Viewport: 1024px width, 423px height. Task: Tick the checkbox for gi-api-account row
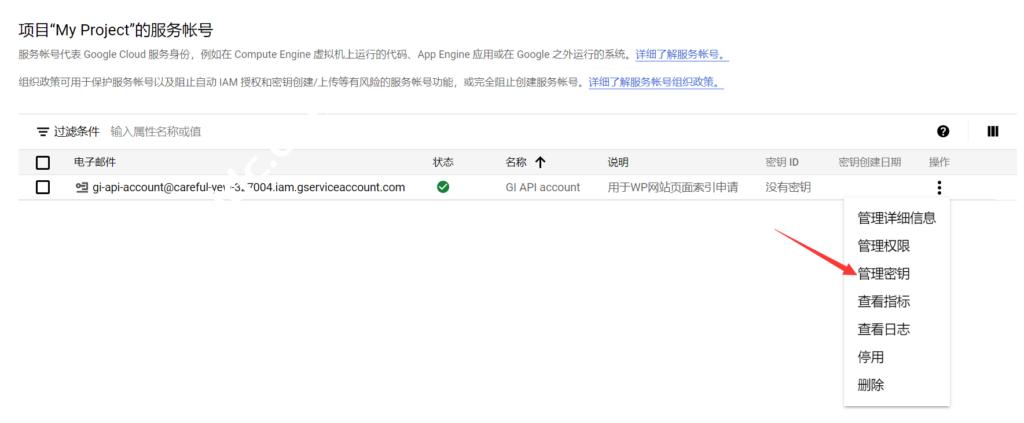(42, 188)
